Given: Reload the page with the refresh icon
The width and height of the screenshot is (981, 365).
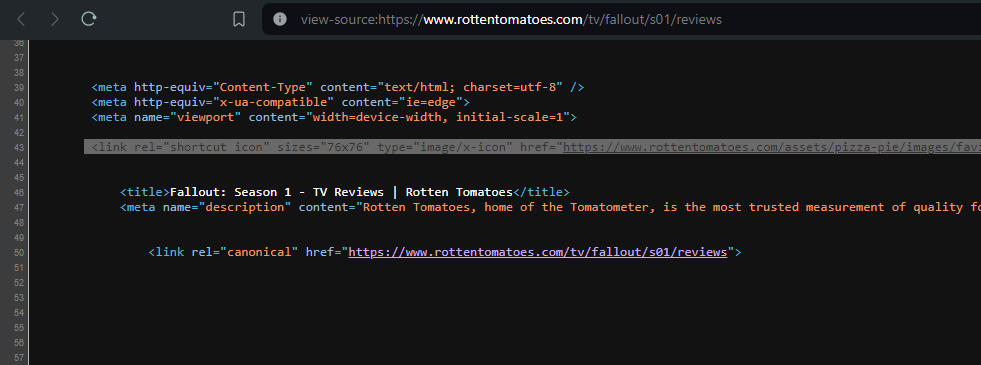Looking at the screenshot, I should point(89,19).
